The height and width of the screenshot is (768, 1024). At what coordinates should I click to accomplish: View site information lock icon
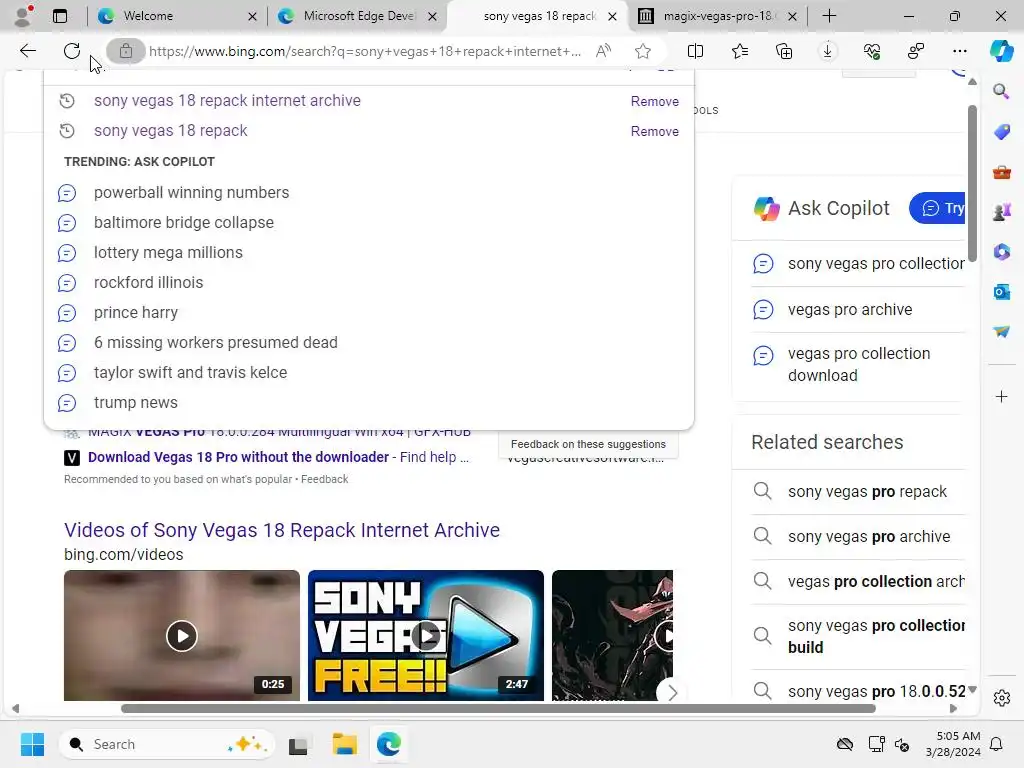(x=125, y=51)
